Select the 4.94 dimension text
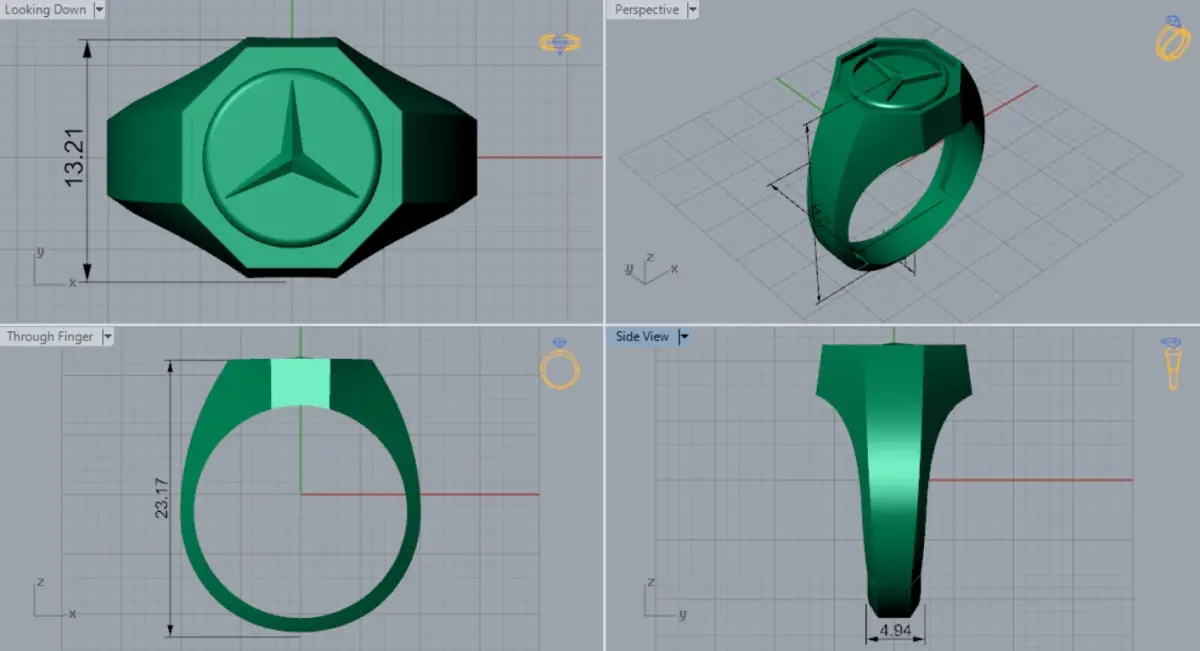The image size is (1200, 651). (x=894, y=632)
